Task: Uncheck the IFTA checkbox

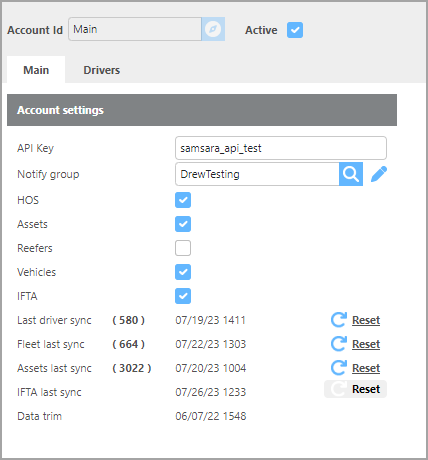Action: (183, 296)
